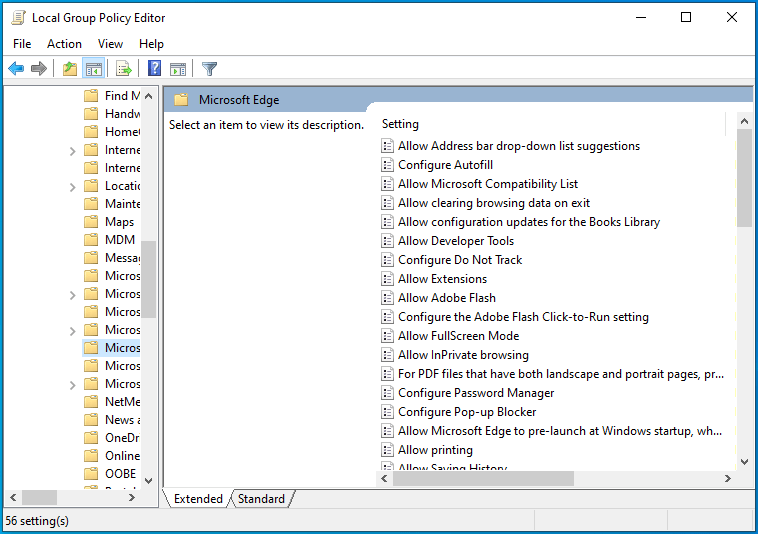Toggle the Show/Hide Action Pane icon

178,69
